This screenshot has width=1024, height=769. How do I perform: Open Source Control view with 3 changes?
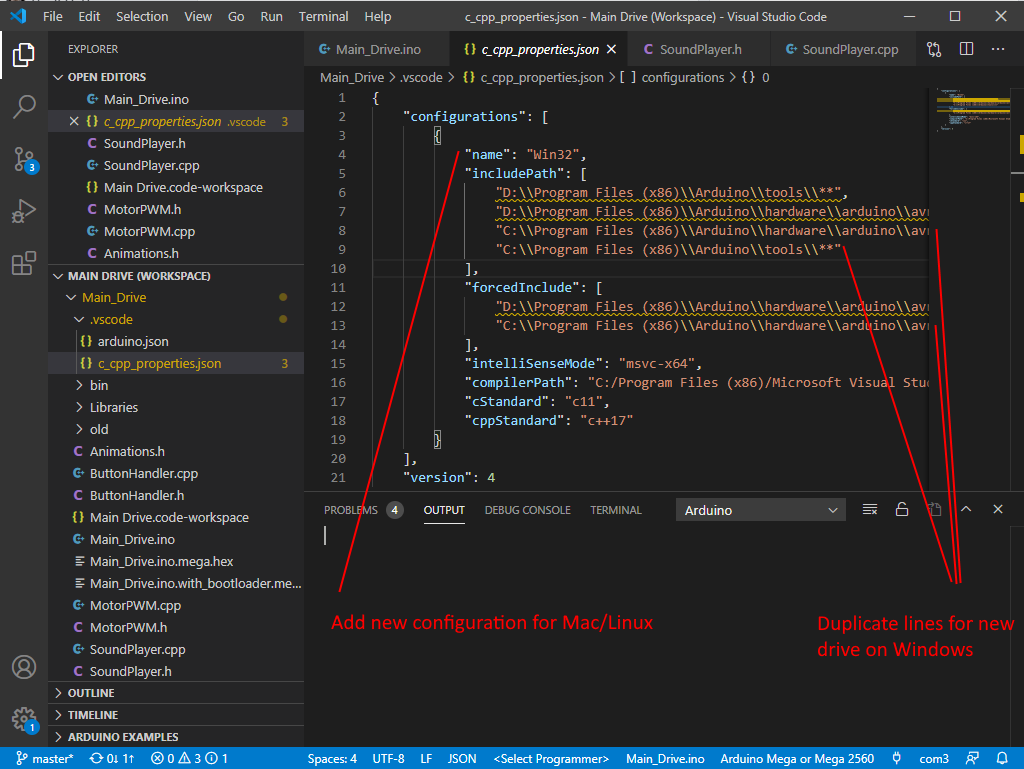tap(24, 159)
